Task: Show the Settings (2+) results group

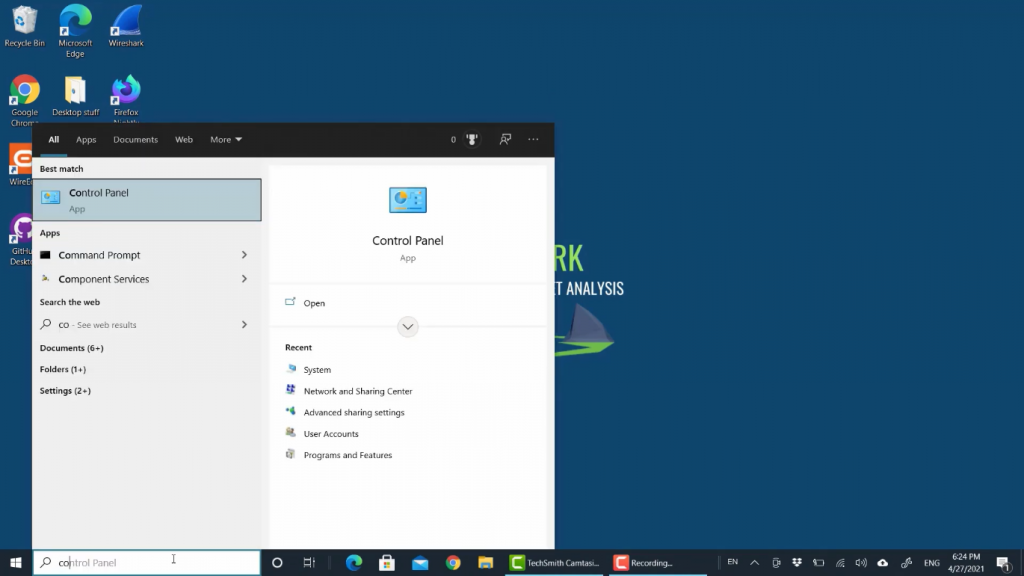Action: click(65, 391)
